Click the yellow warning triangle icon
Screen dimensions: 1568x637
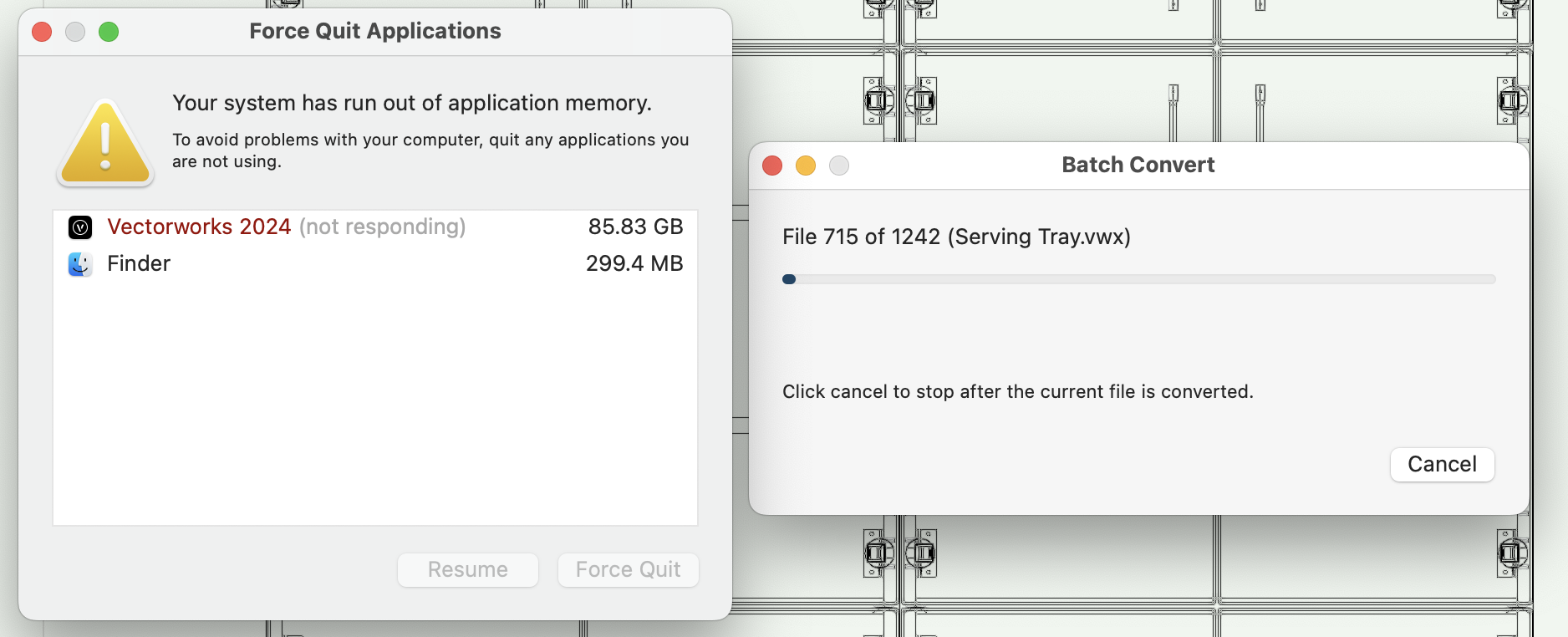[x=105, y=144]
